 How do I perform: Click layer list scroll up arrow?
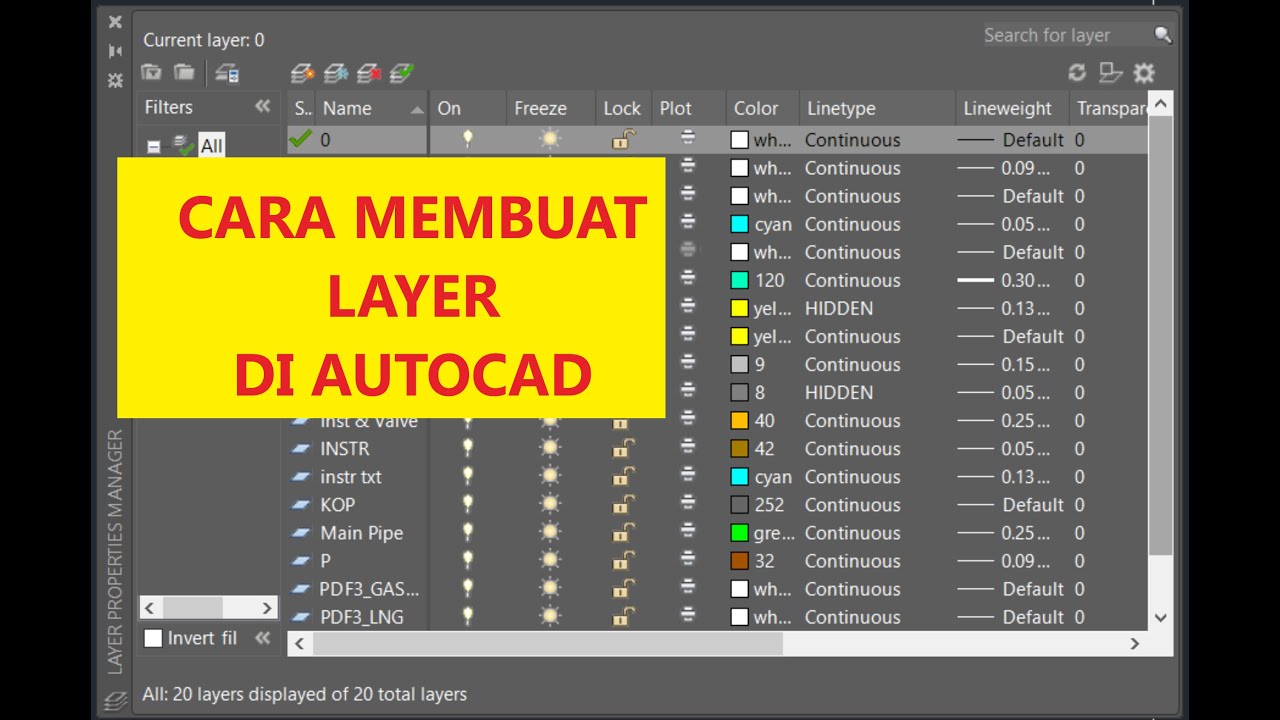[1160, 103]
